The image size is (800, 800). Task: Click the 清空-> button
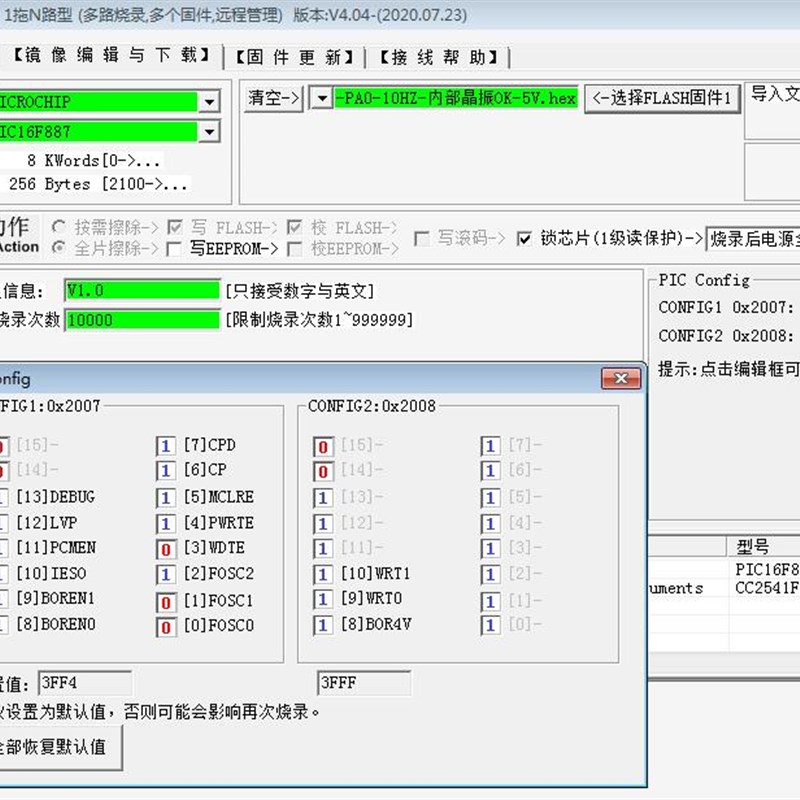tap(273, 98)
